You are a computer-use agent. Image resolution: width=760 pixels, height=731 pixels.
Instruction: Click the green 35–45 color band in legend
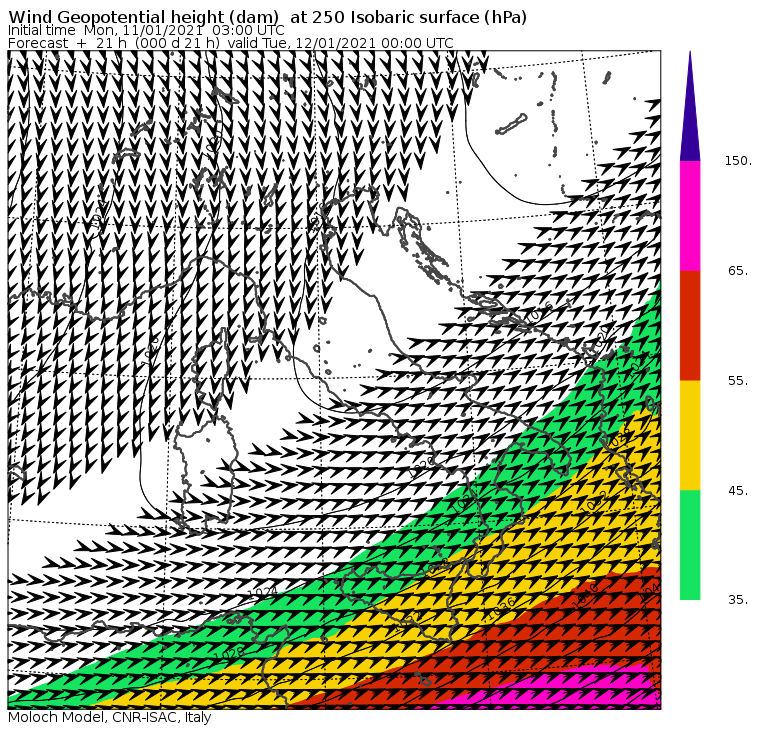pyautogui.click(x=690, y=545)
